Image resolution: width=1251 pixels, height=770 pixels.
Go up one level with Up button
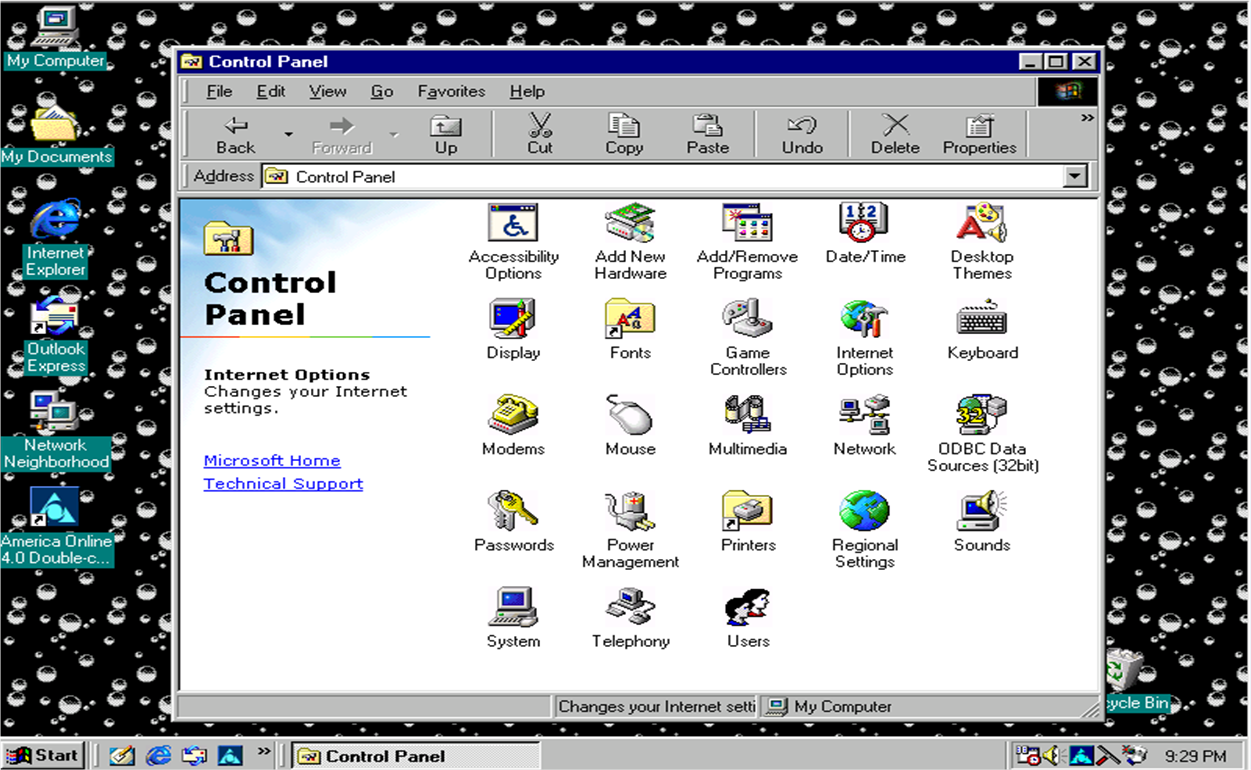point(446,134)
